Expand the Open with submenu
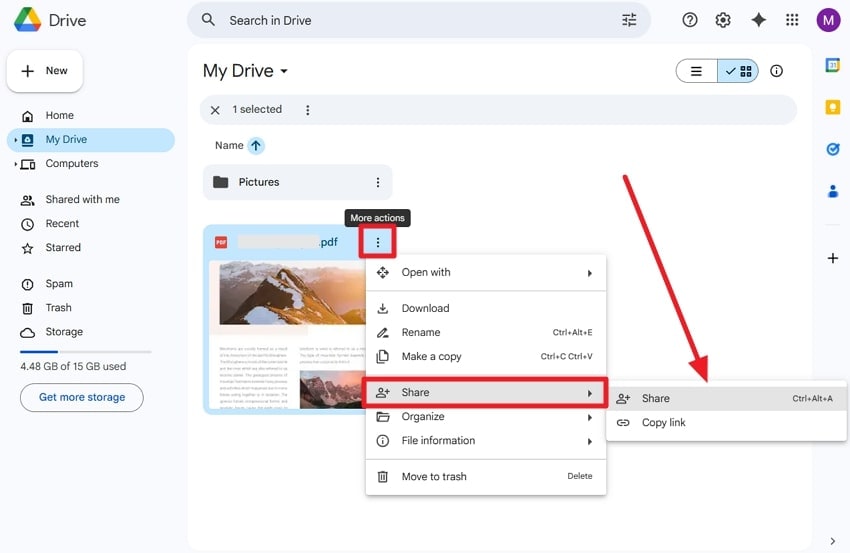This screenshot has width=850, height=553. tap(486, 273)
